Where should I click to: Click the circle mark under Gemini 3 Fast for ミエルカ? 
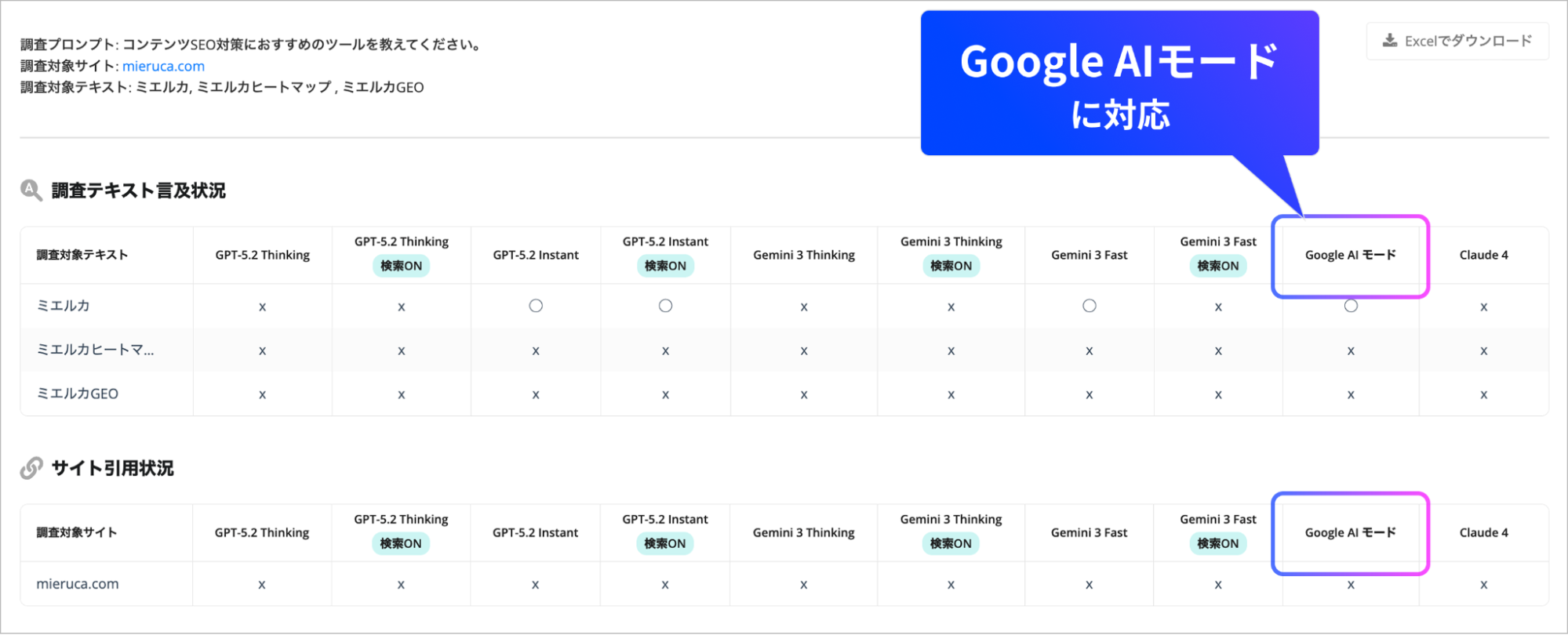coord(1090,306)
